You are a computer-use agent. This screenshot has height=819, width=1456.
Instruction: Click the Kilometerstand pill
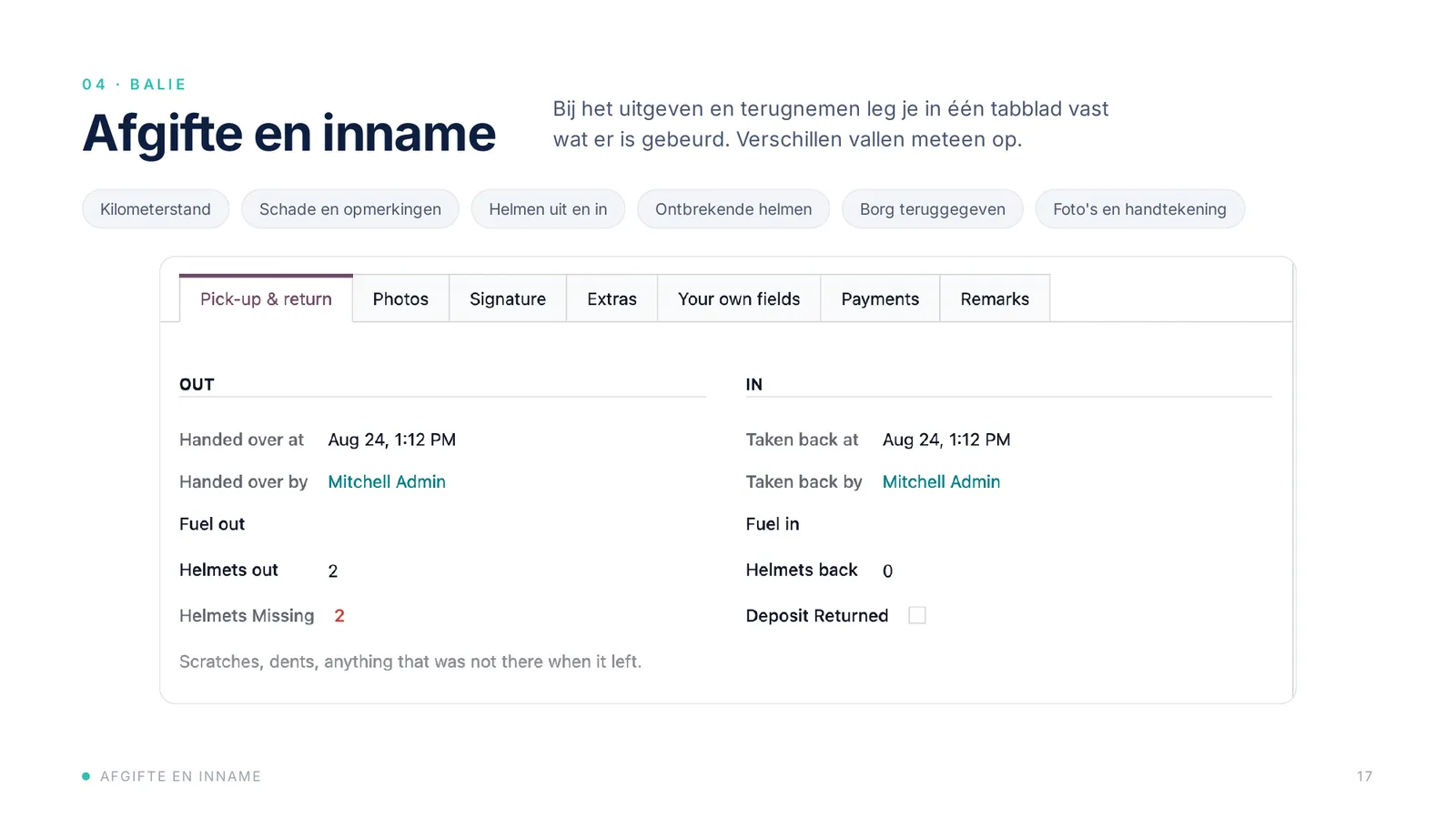pos(156,209)
